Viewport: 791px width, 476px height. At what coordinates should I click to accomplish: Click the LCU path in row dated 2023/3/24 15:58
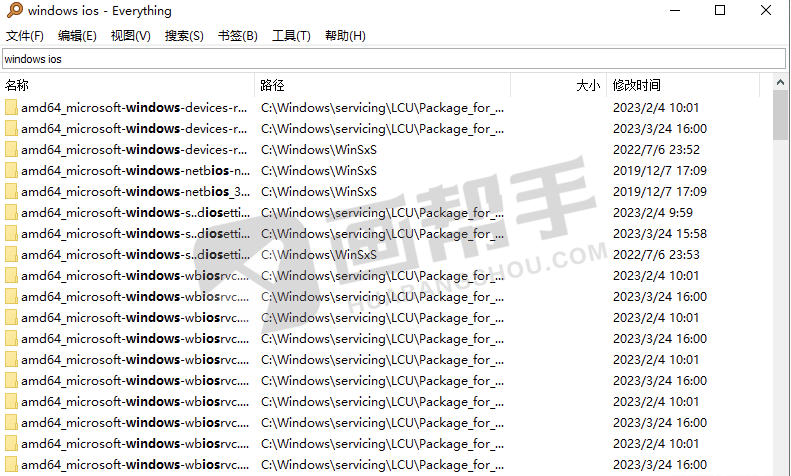(x=382, y=233)
